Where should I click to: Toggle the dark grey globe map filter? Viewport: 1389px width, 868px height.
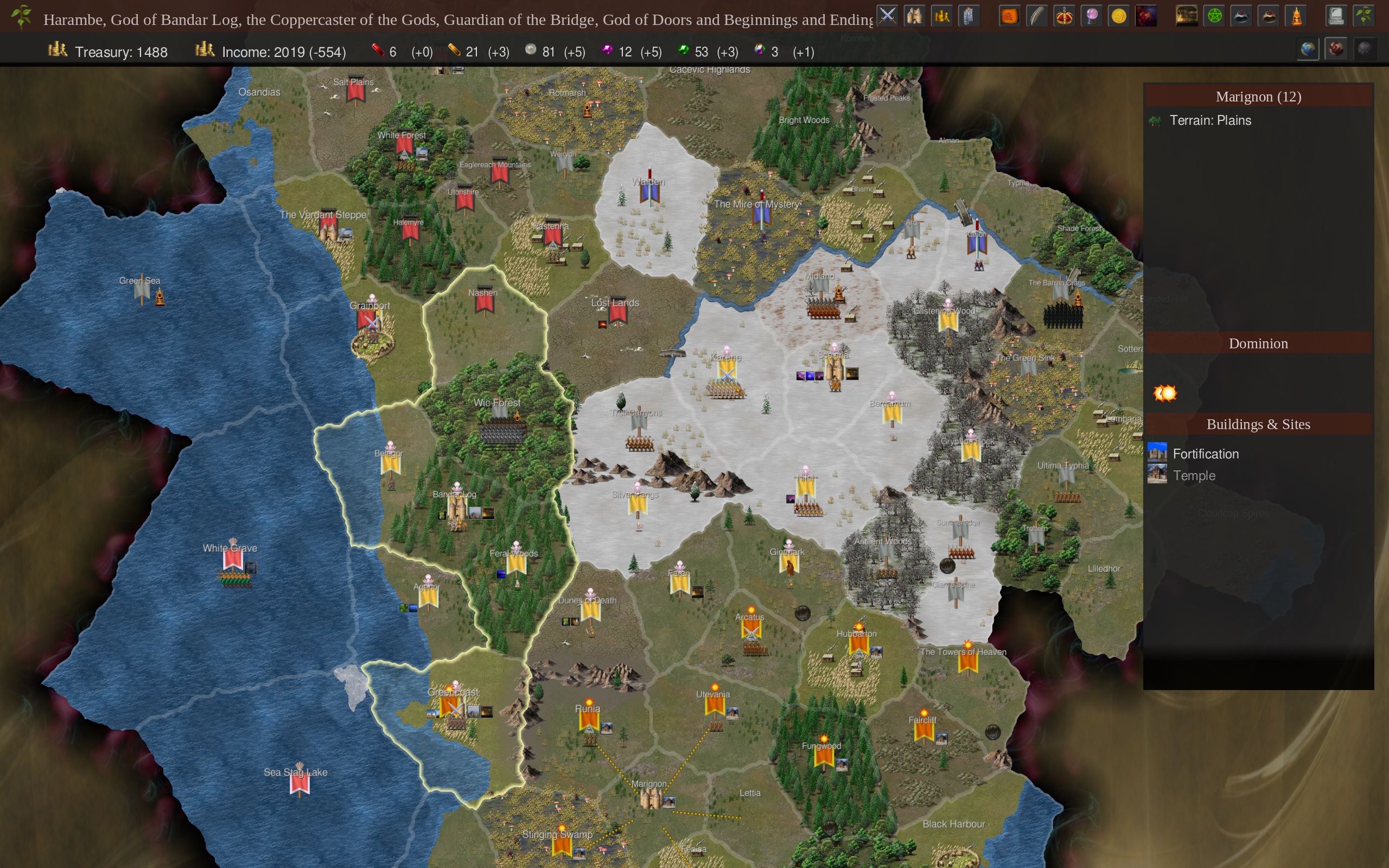pyautogui.click(x=1365, y=49)
